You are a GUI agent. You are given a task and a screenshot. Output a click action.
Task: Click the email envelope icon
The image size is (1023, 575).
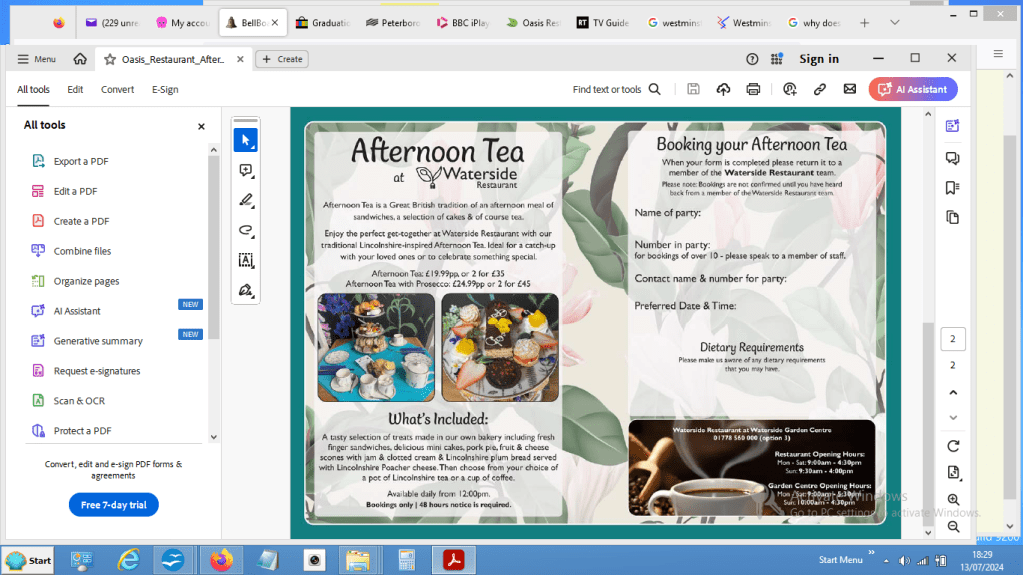pyautogui.click(x=849, y=89)
